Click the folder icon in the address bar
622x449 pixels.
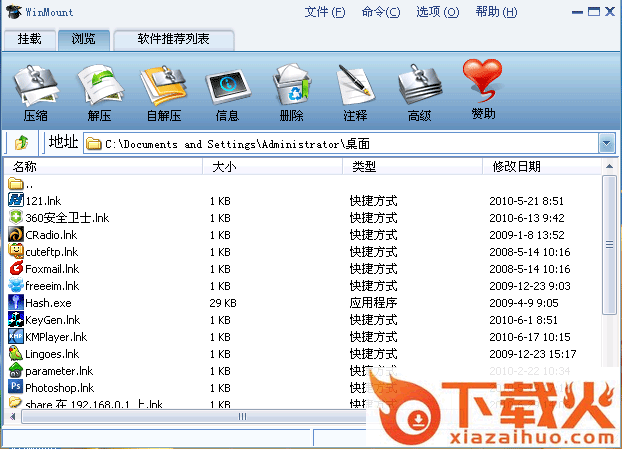[94, 144]
